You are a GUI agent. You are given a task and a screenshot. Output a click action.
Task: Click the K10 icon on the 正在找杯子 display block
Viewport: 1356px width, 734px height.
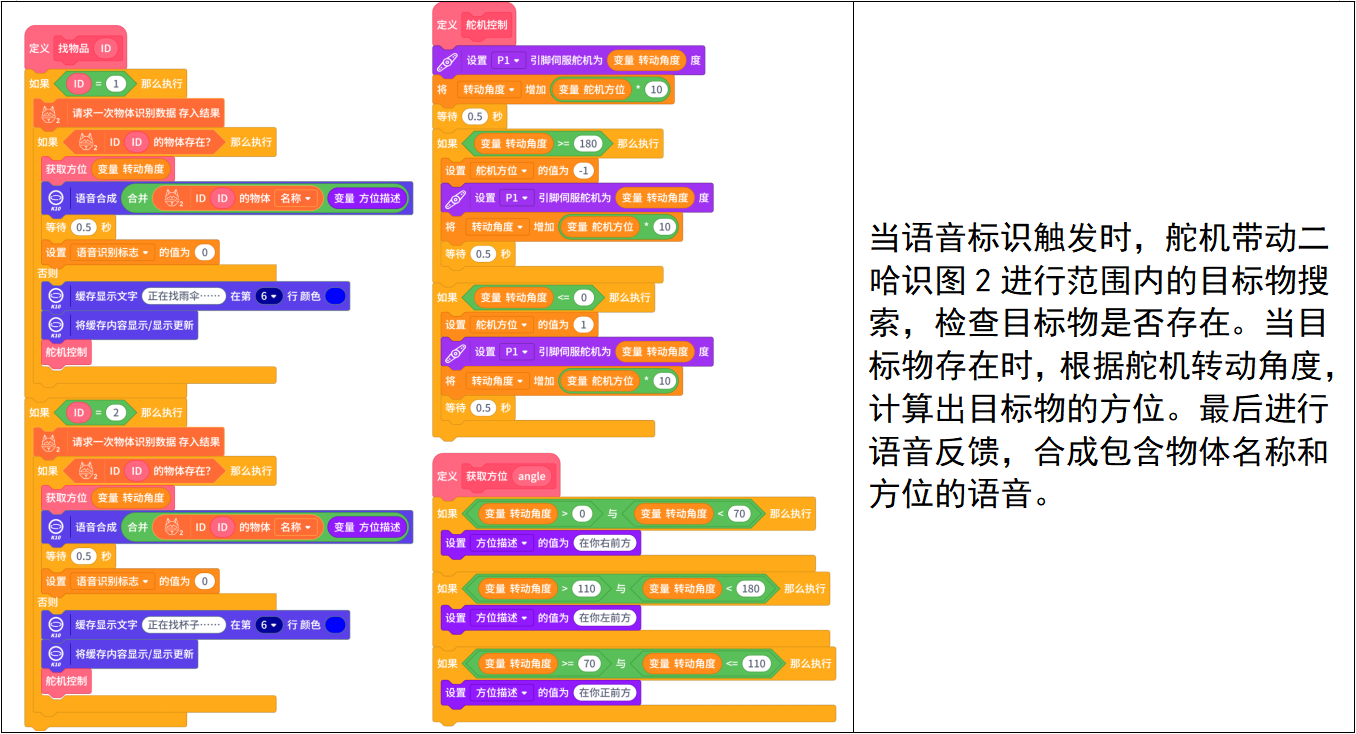[x=56, y=626]
